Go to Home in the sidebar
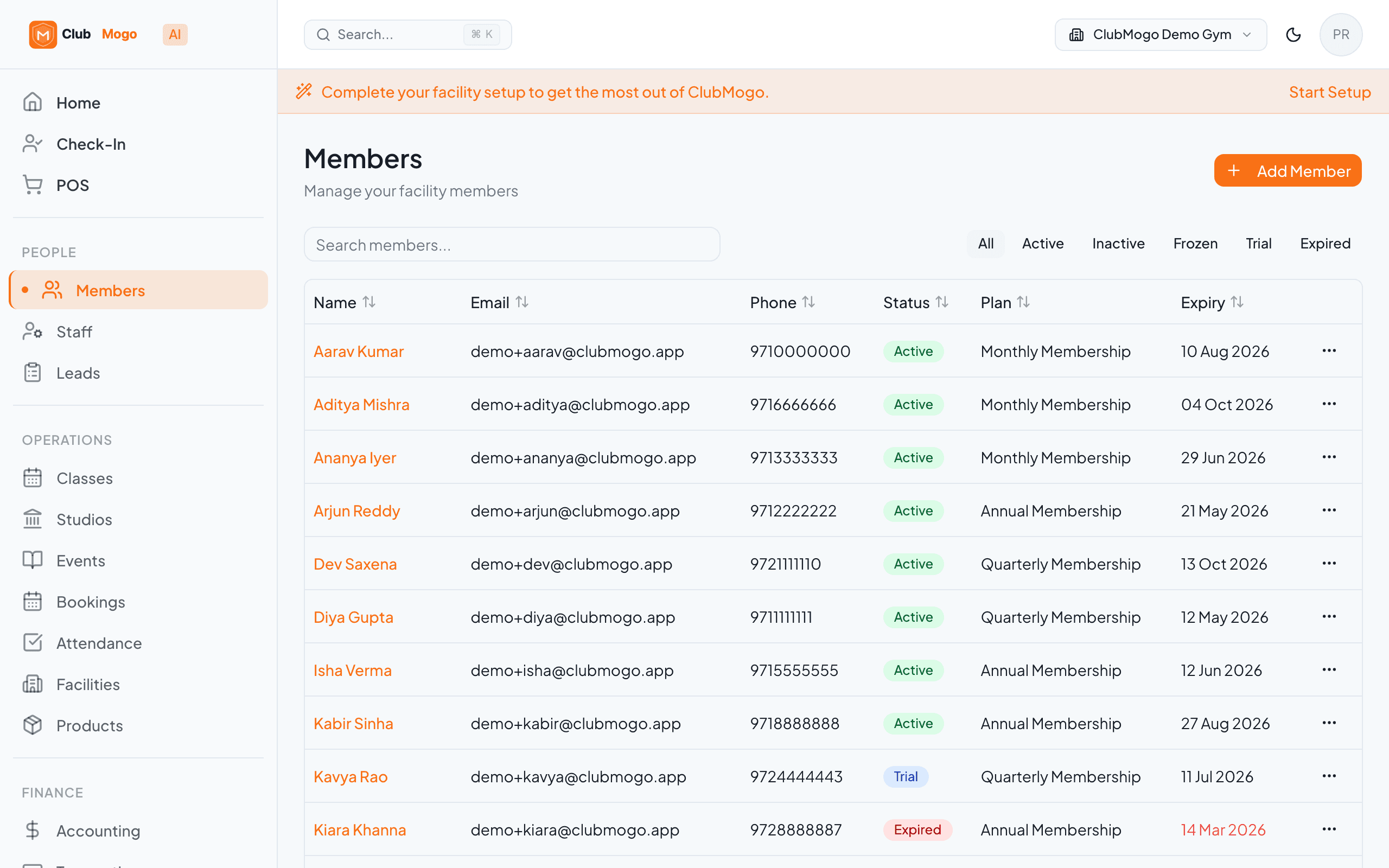 [138, 103]
